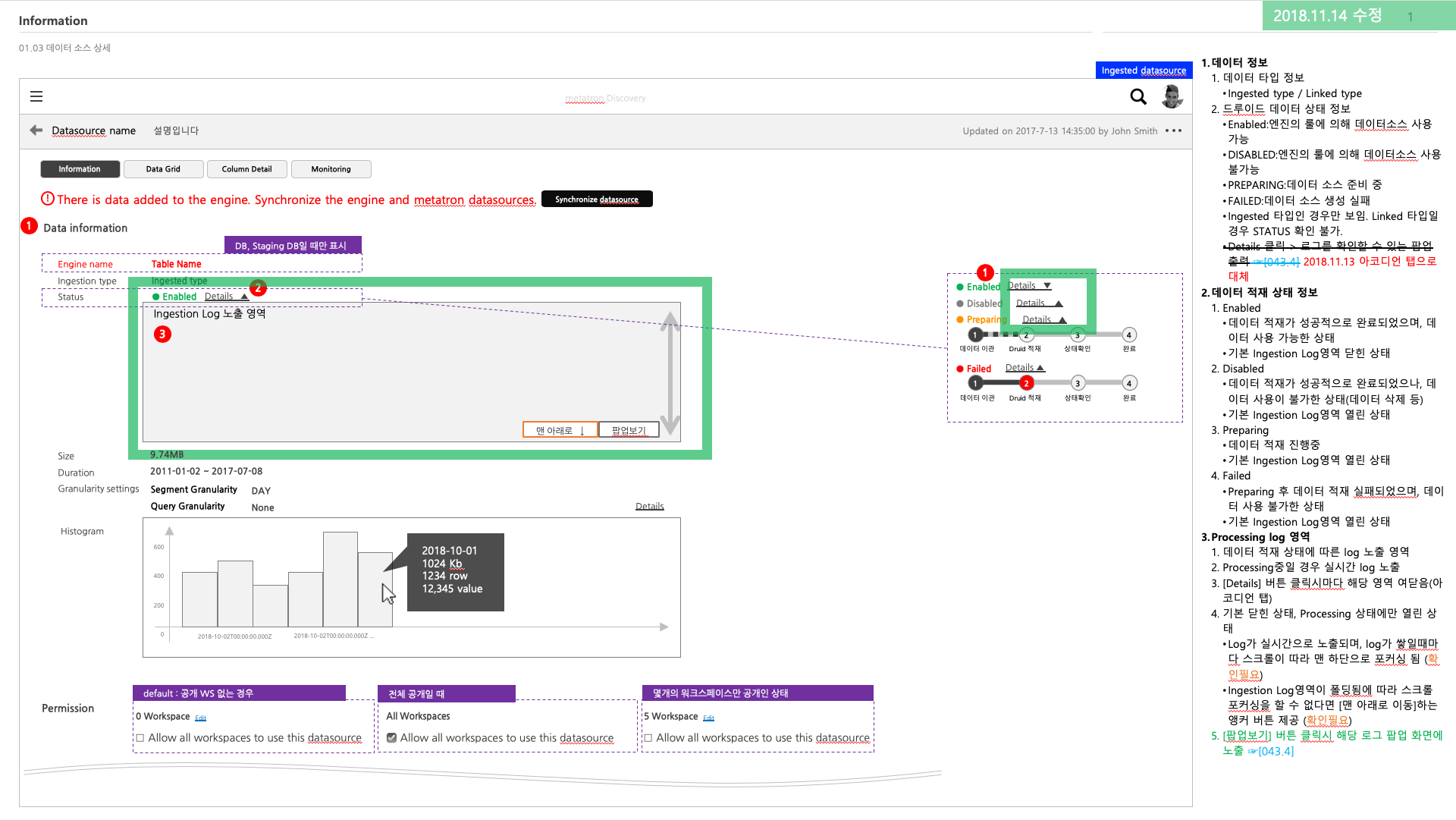Click the gray Disabled status label
The image size is (1456, 820).
point(984,303)
